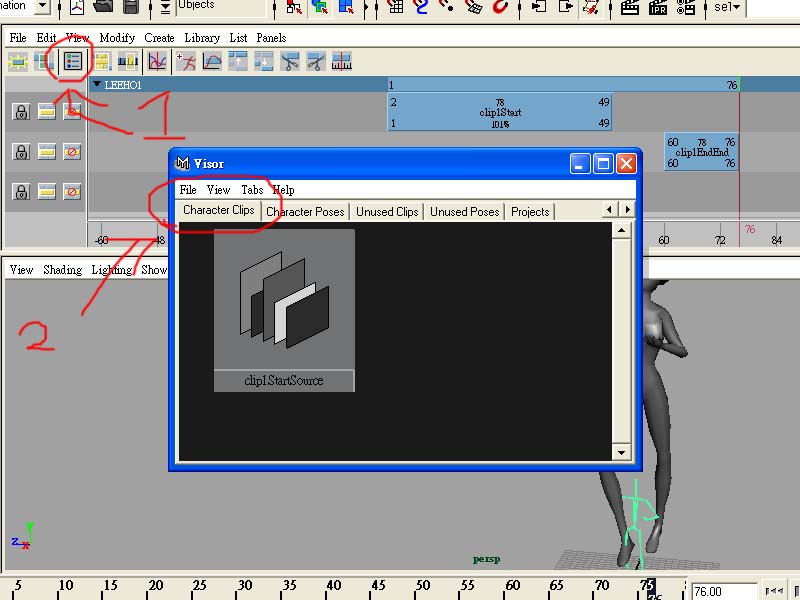Screen dimensions: 800x600
Task: Click the ruler icon with red line
Action: 342,62
